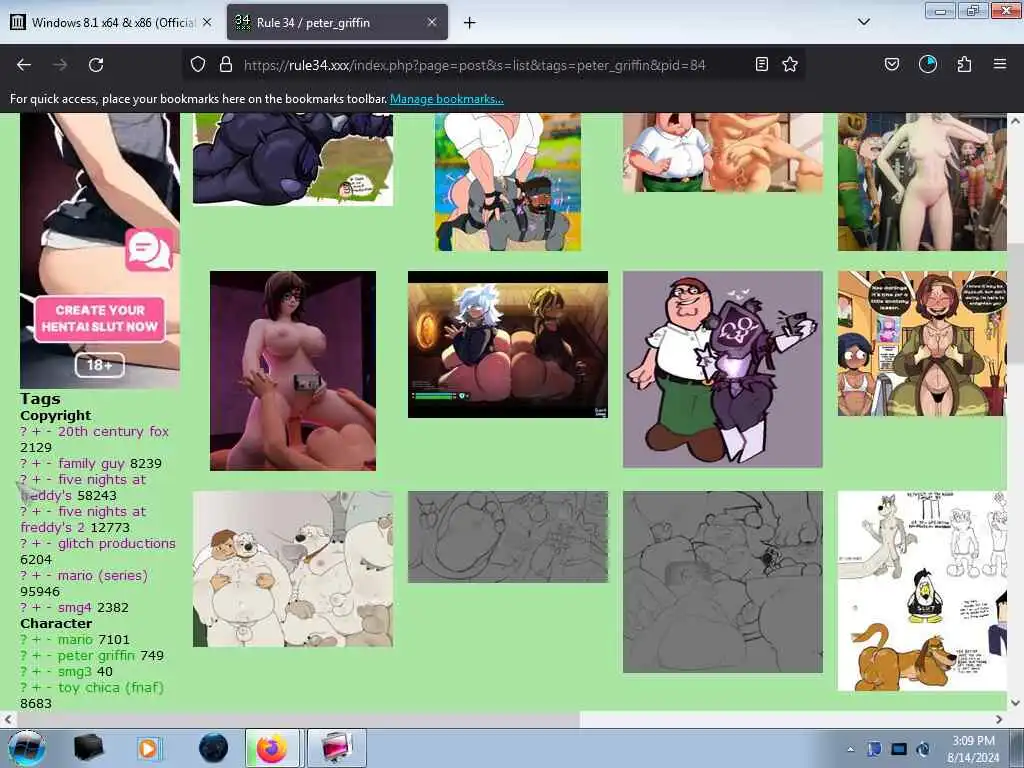
Task: Open the Firefox account profile icon
Action: (x=928, y=64)
